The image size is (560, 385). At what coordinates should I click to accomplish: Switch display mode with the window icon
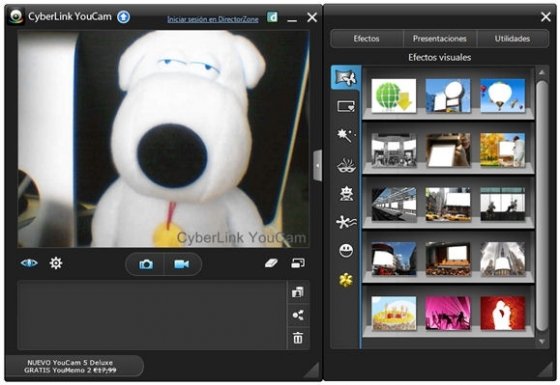(298, 264)
